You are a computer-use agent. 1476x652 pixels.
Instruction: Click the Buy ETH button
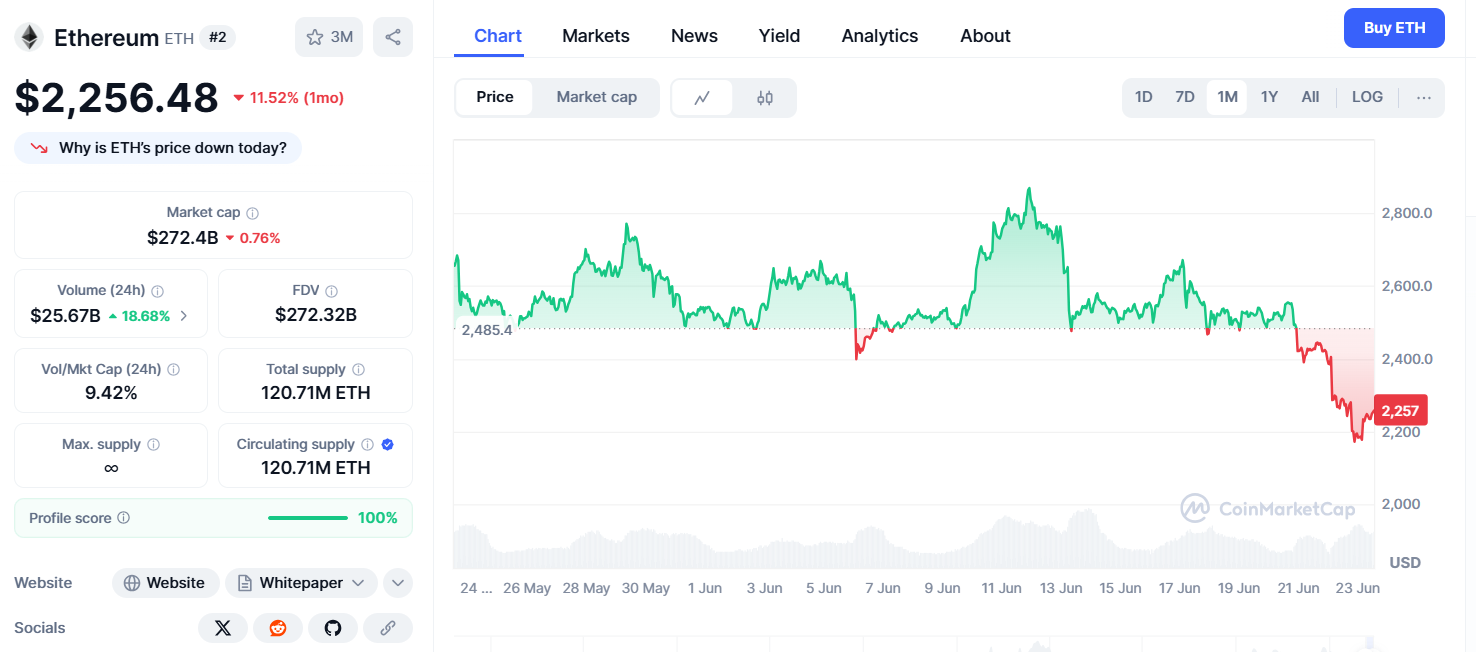[1394, 28]
